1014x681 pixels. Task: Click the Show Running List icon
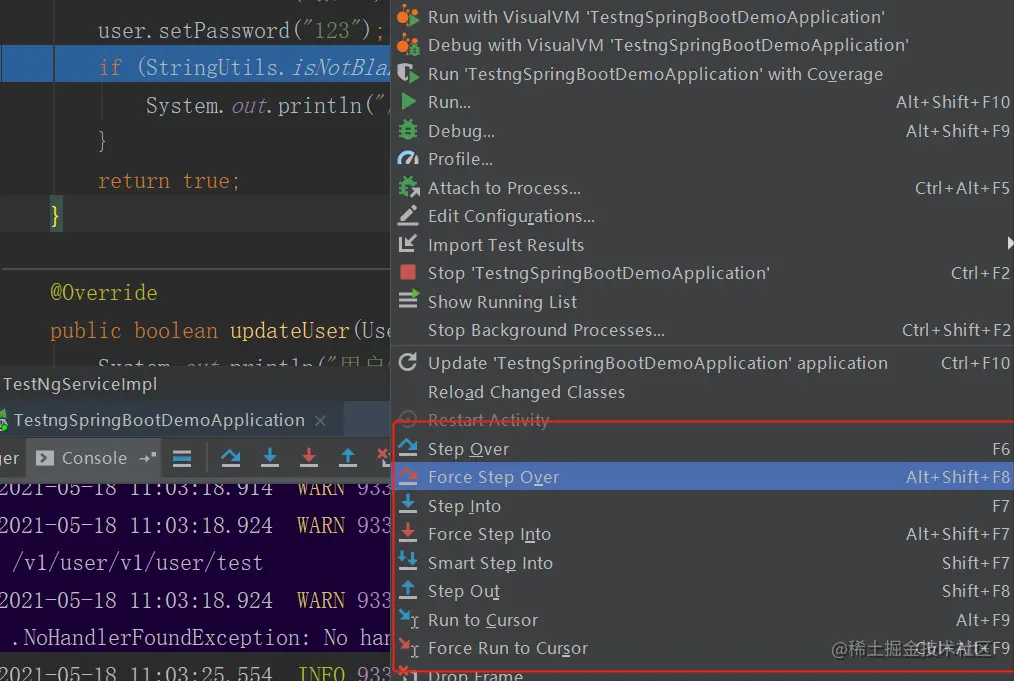click(409, 299)
